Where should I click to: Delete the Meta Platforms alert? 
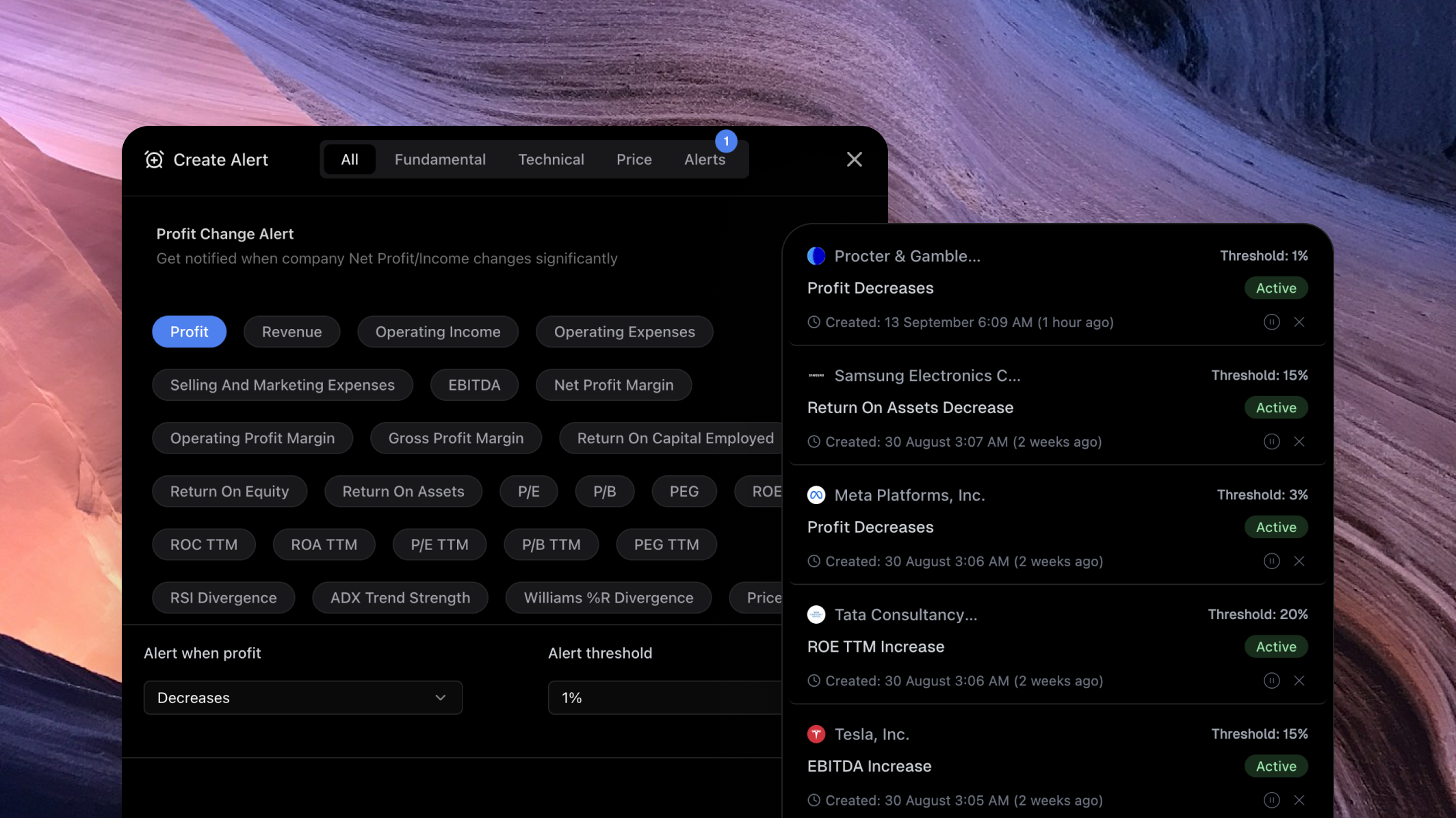click(1299, 562)
